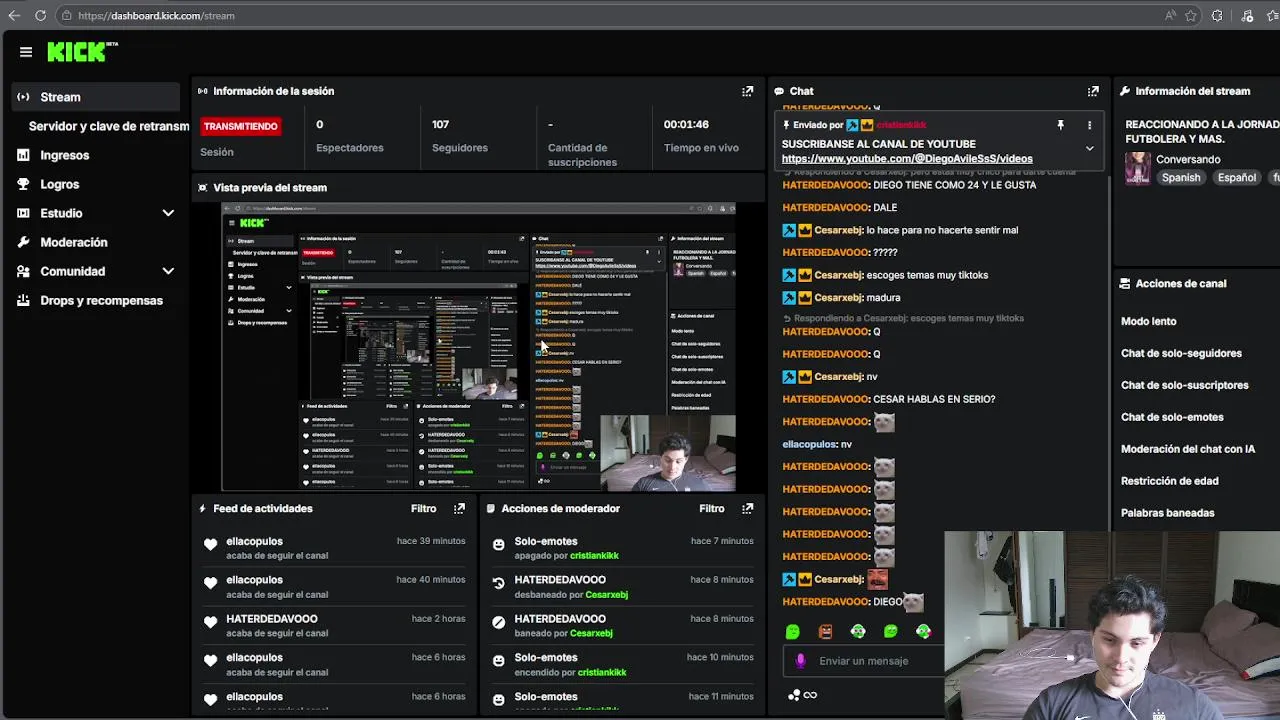Click Cesarxebj on the baneado entry
Viewport: 1280px width, 720px height.
[591, 633]
